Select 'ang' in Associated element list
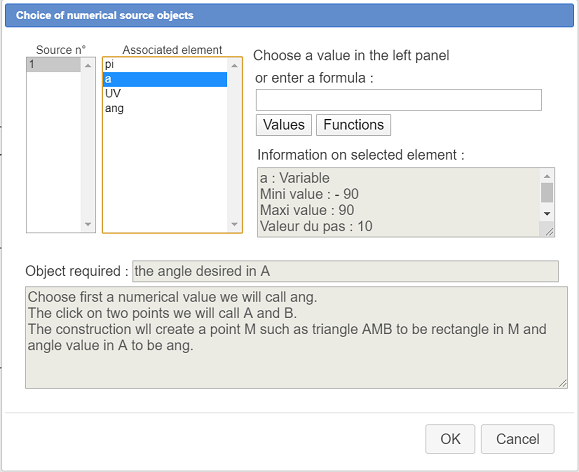 165,109
